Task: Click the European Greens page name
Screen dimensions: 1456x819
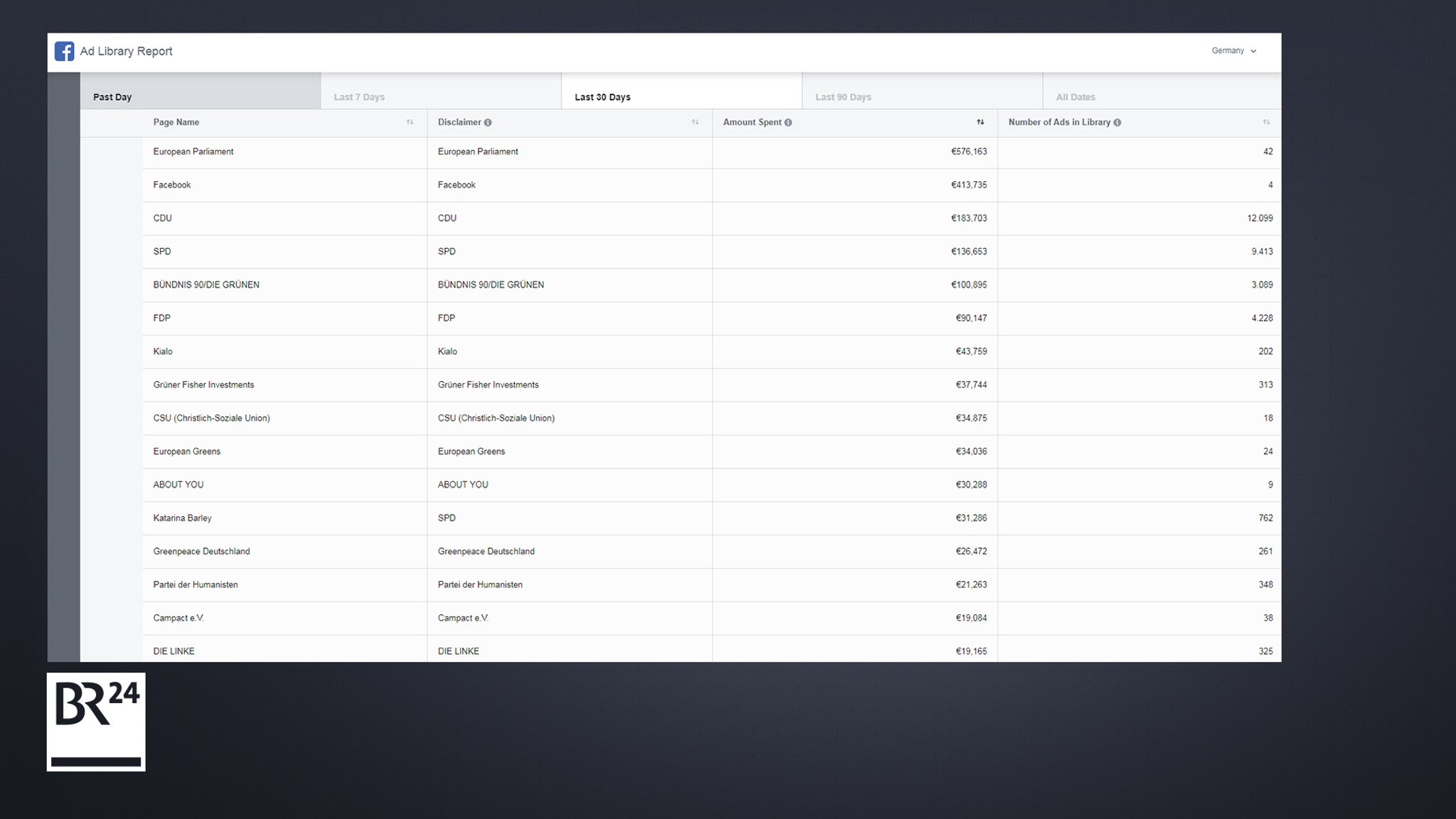Action: pos(187,451)
